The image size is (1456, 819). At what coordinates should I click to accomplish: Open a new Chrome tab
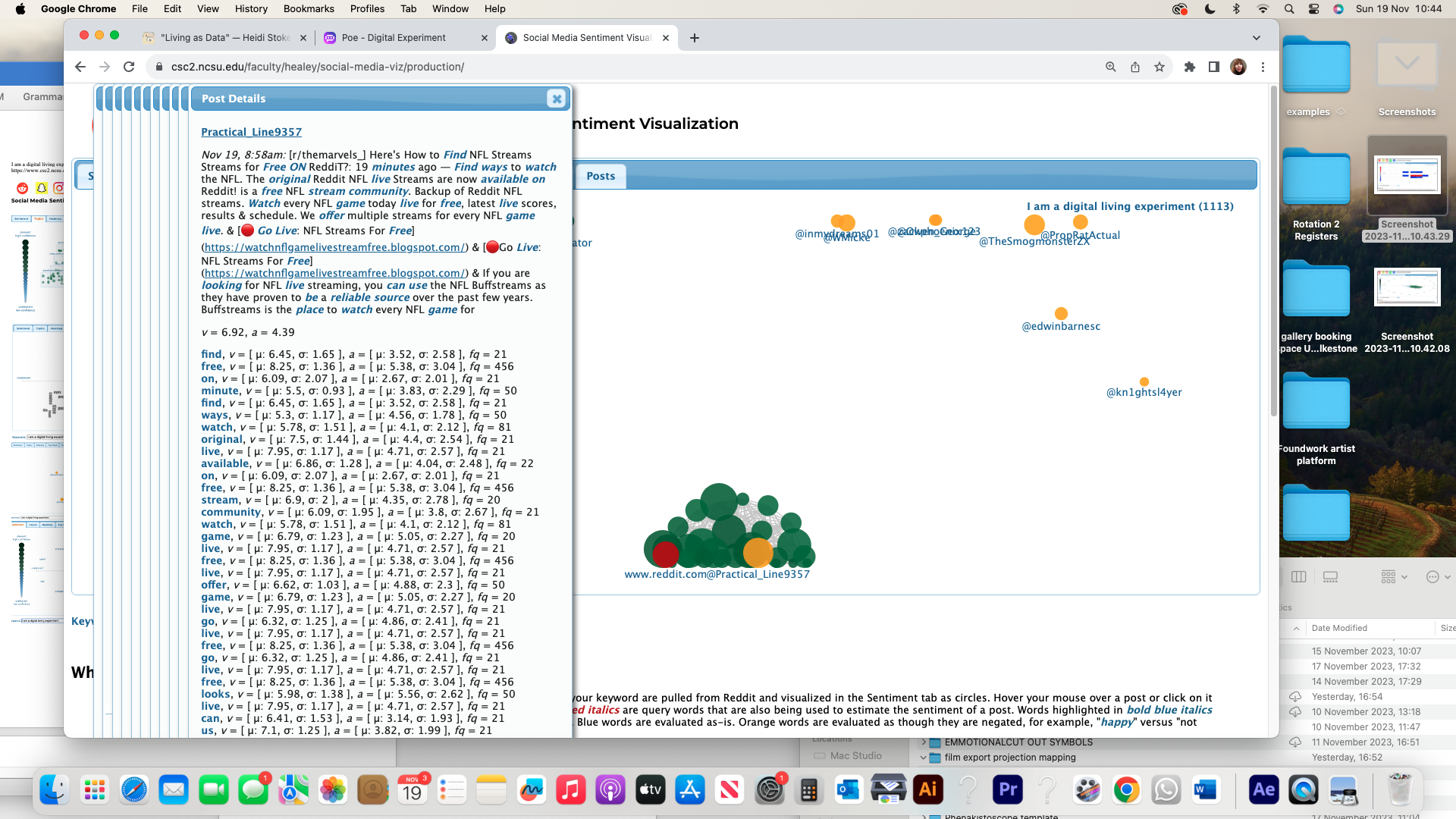coord(695,38)
